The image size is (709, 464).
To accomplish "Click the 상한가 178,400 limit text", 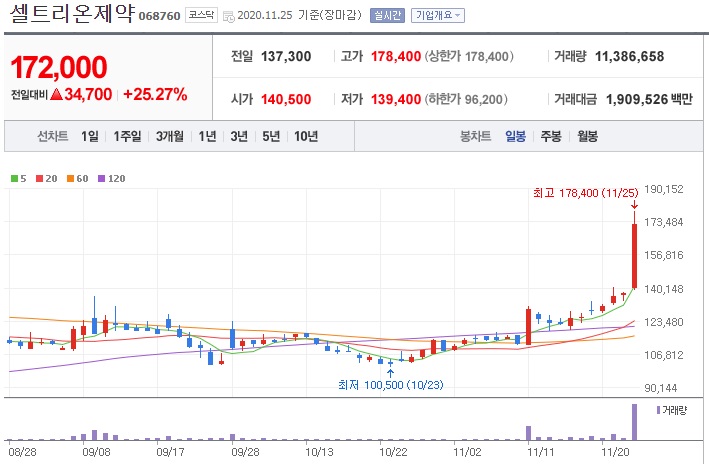I will coord(468,57).
